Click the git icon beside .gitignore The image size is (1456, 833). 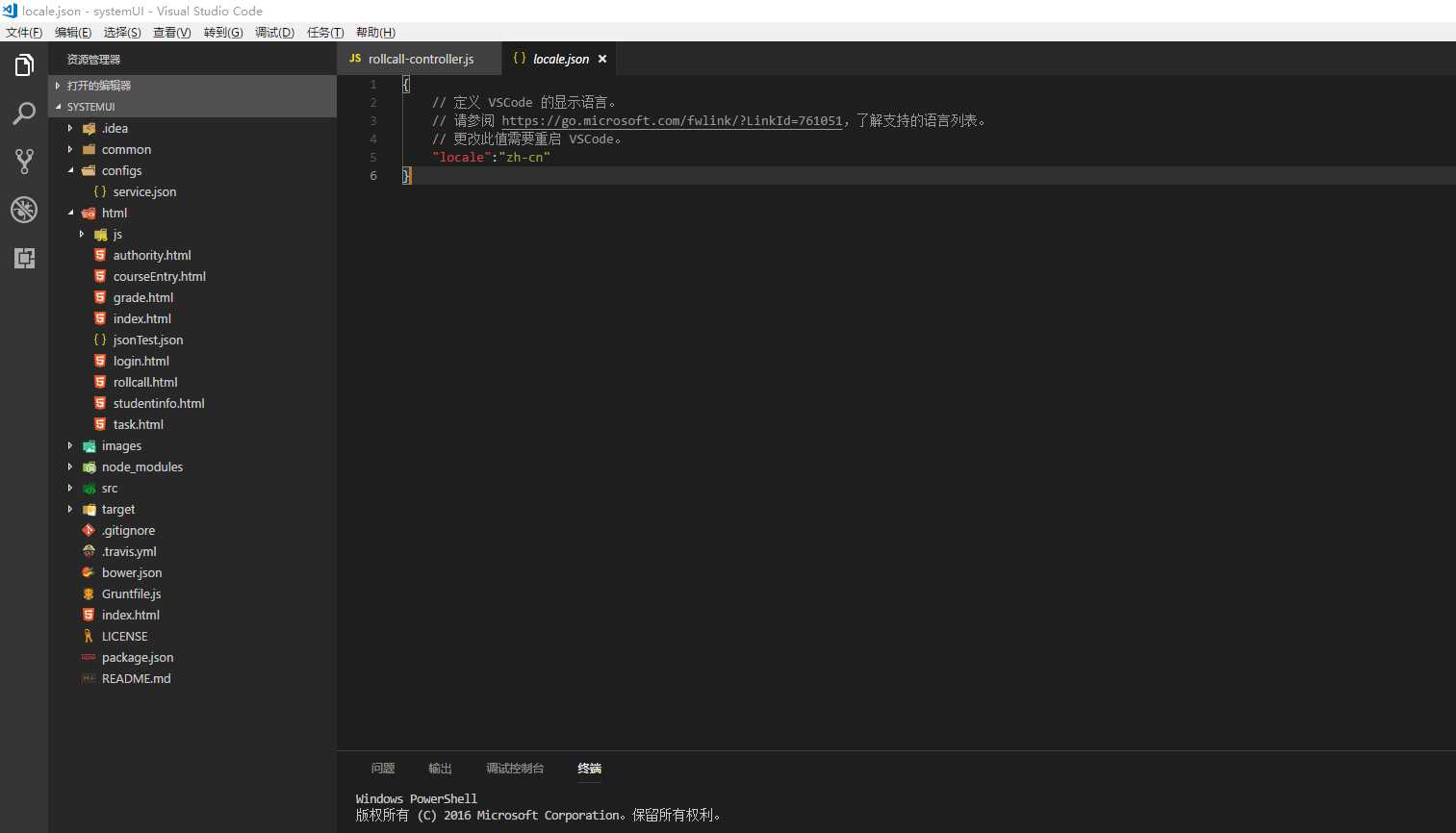pos(89,530)
